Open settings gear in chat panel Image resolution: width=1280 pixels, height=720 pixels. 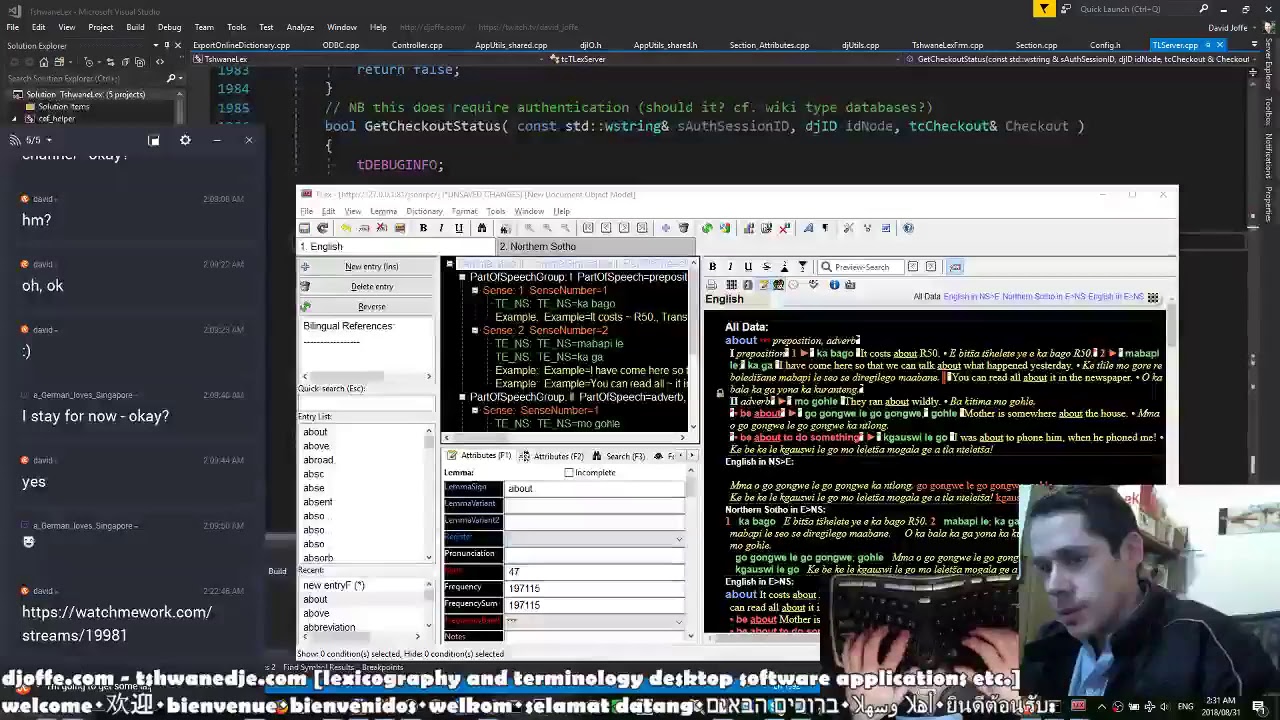pyautogui.click(x=185, y=140)
